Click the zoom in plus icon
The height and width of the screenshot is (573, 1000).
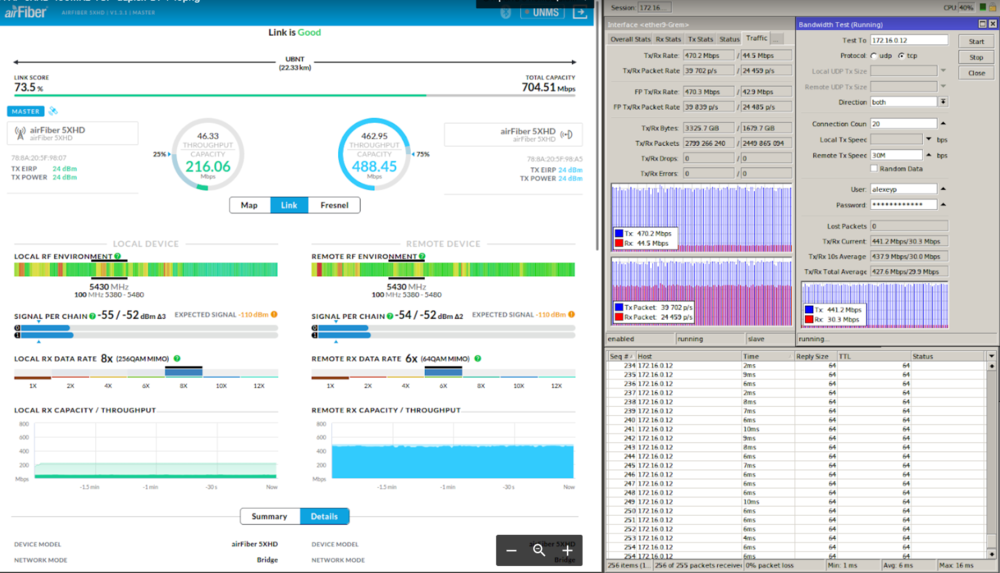click(x=567, y=551)
